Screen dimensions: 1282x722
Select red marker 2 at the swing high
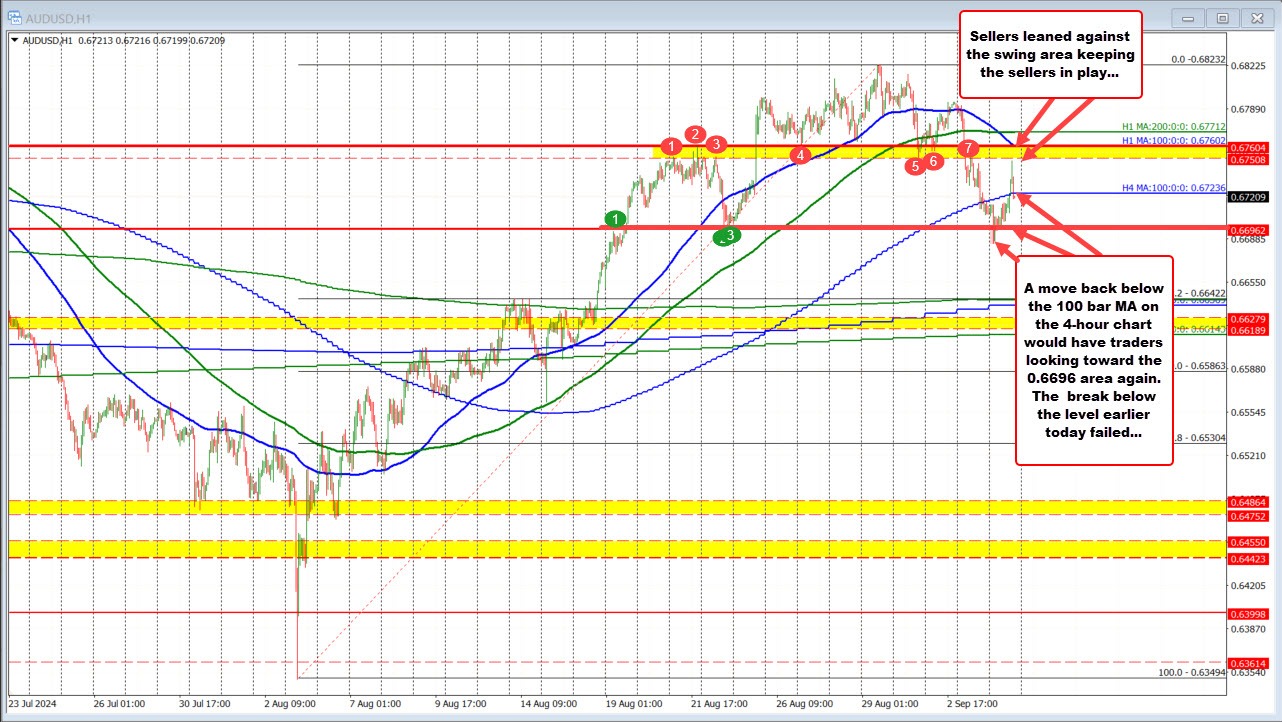[x=695, y=133]
